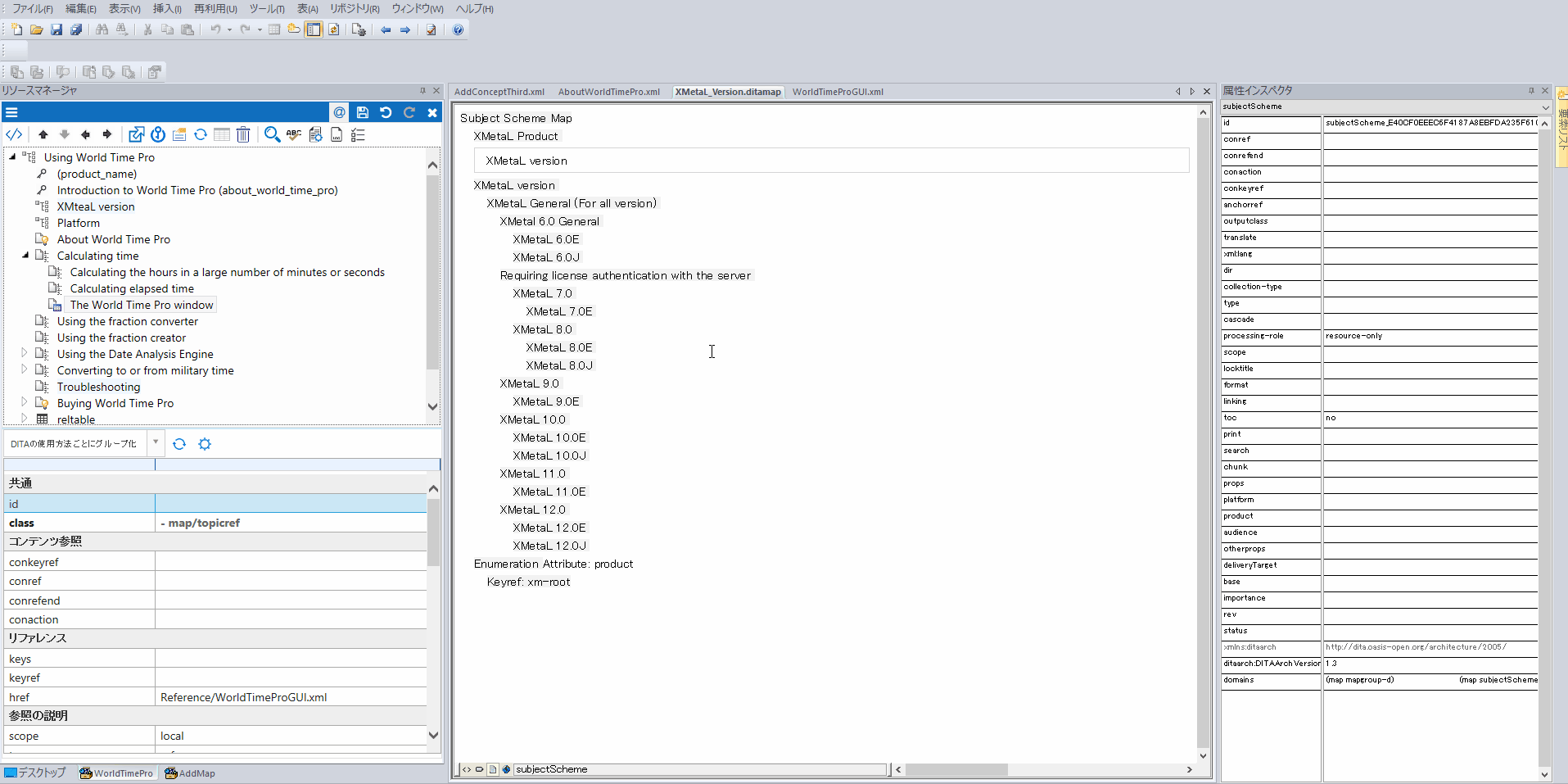Switch to the WorldTimeProGUI.xml tab

tap(838, 92)
